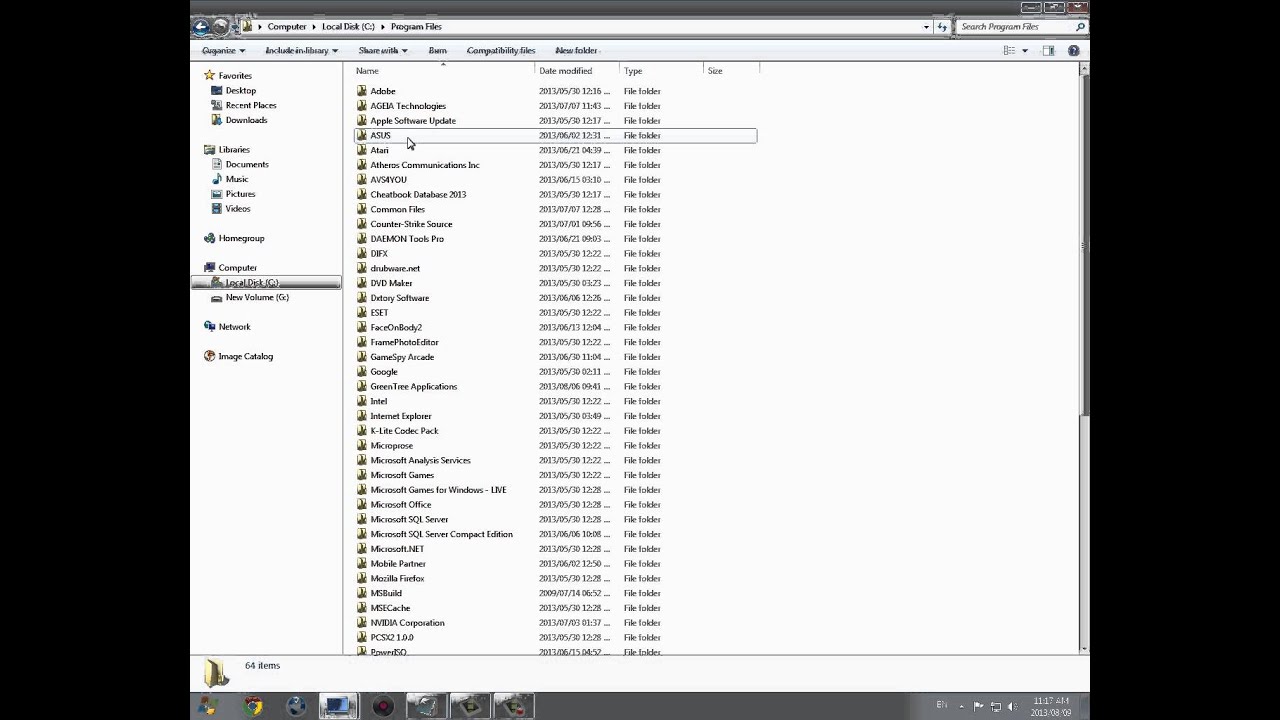Click the computer monitor taskbar icon
This screenshot has width=1280, height=720.
[x=339, y=706]
